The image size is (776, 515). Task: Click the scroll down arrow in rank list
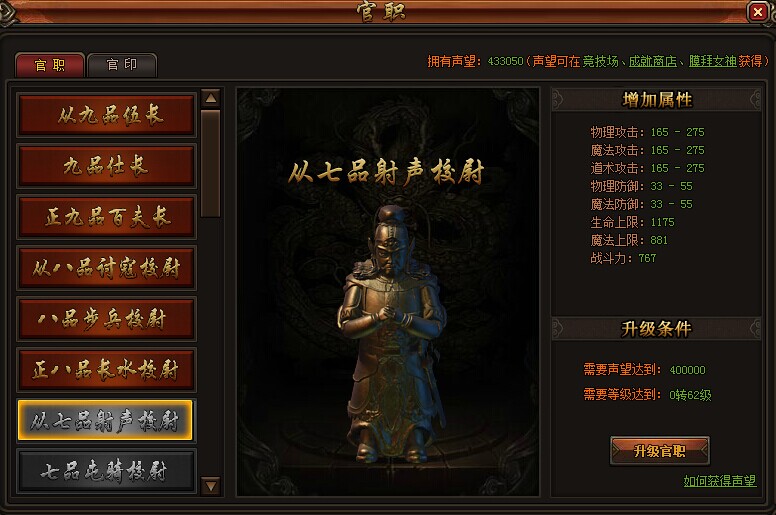click(211, 486)
